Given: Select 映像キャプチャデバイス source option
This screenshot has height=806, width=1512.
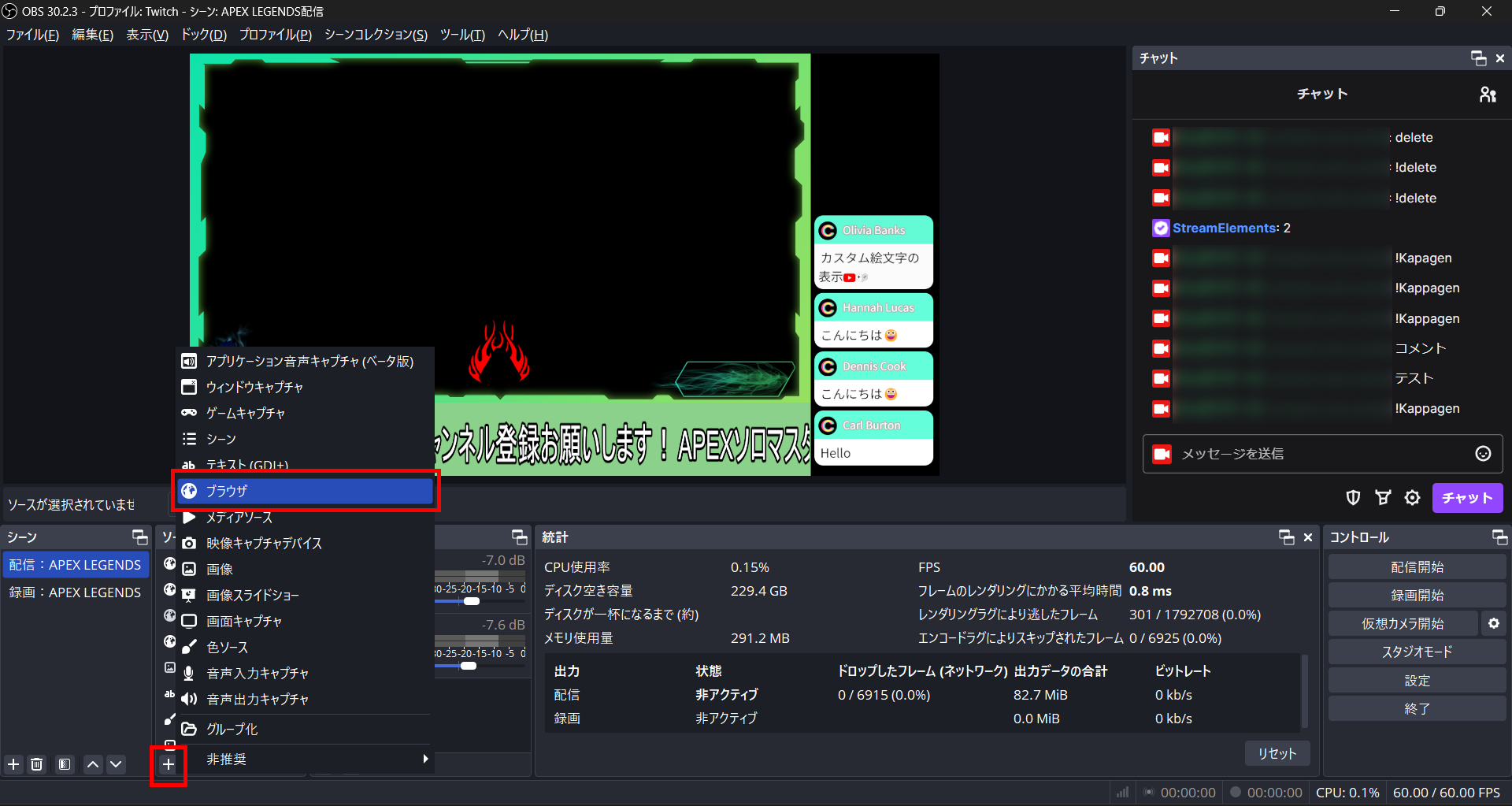Looking at the screenshot, I should click(306, 543).
